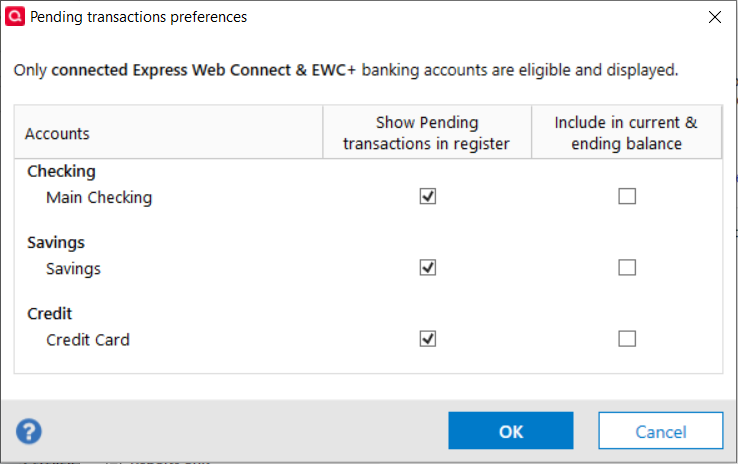Select the bold Checking group heading

point(61,172)
